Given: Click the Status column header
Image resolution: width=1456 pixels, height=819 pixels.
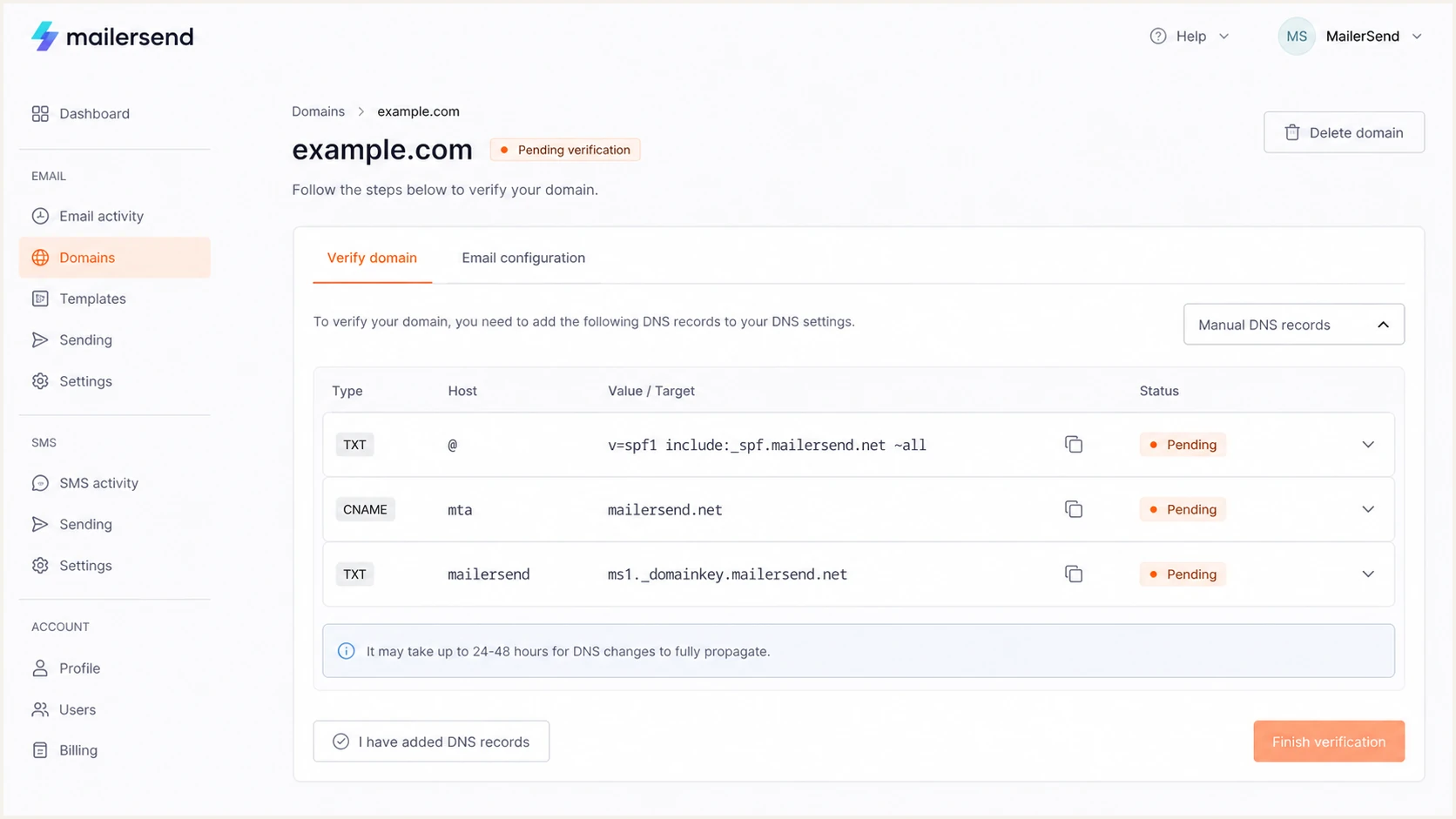Looking at the screenshot, I should 1158,391.
